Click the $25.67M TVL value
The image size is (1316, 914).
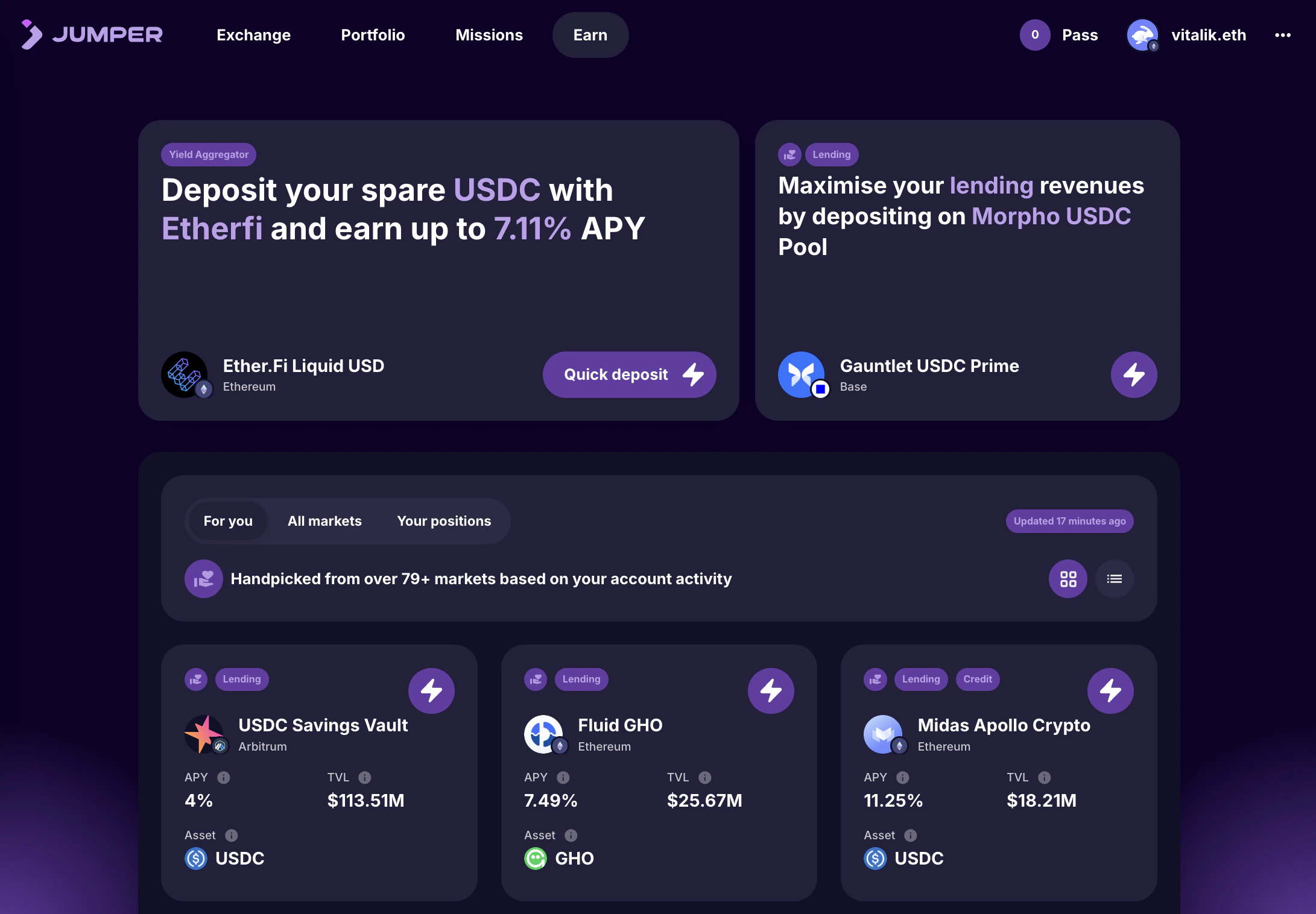point(704,801)
